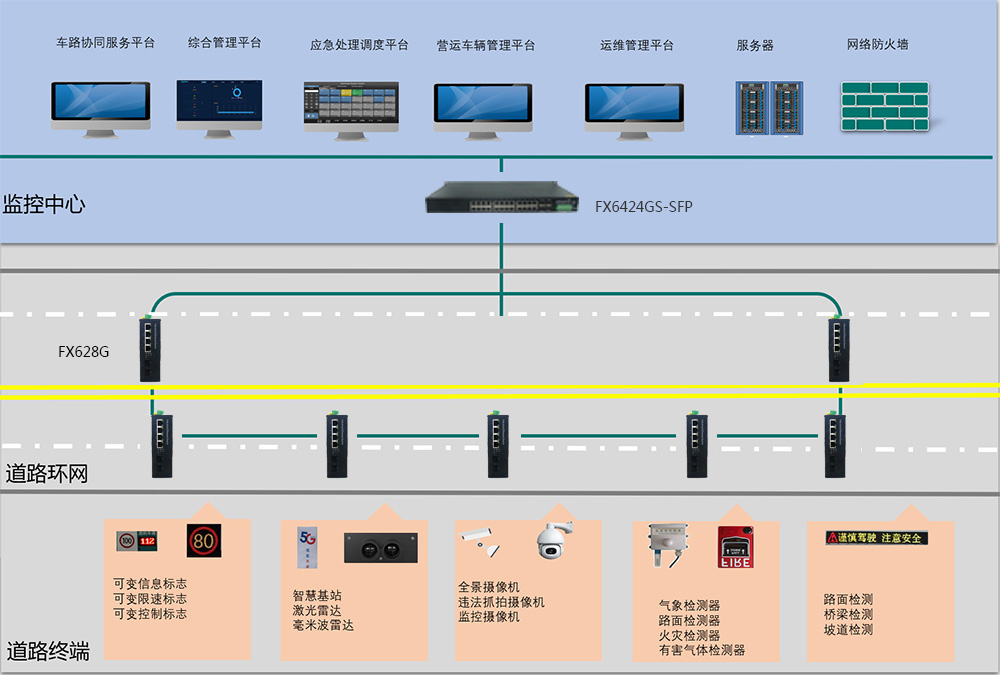Click the 谨慎驾驶 注意安全 LED sign
The height and width of the screenshot is (675, 1000).
pos(876,538)
